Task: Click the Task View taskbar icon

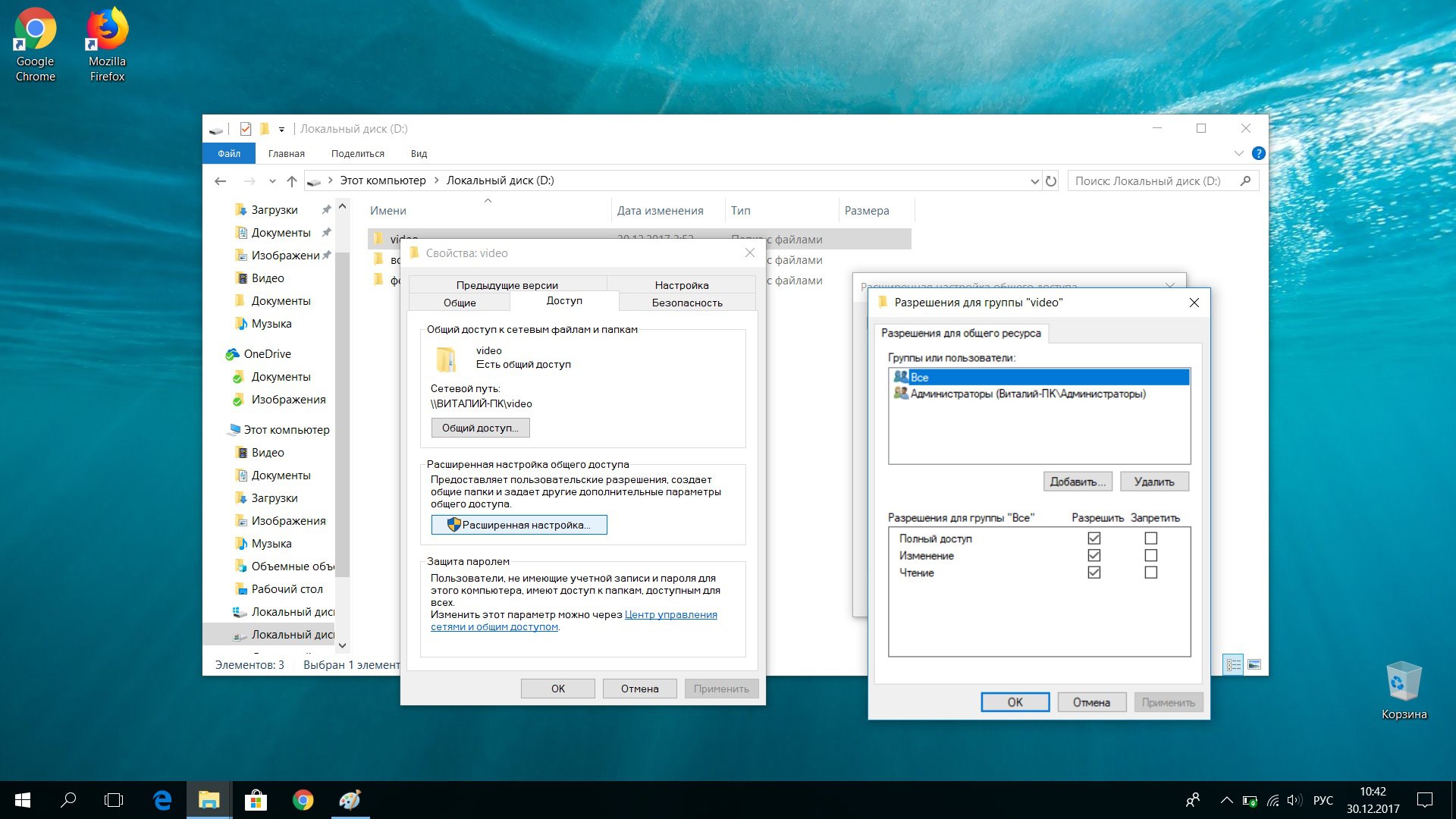Action: click(114, 800)
